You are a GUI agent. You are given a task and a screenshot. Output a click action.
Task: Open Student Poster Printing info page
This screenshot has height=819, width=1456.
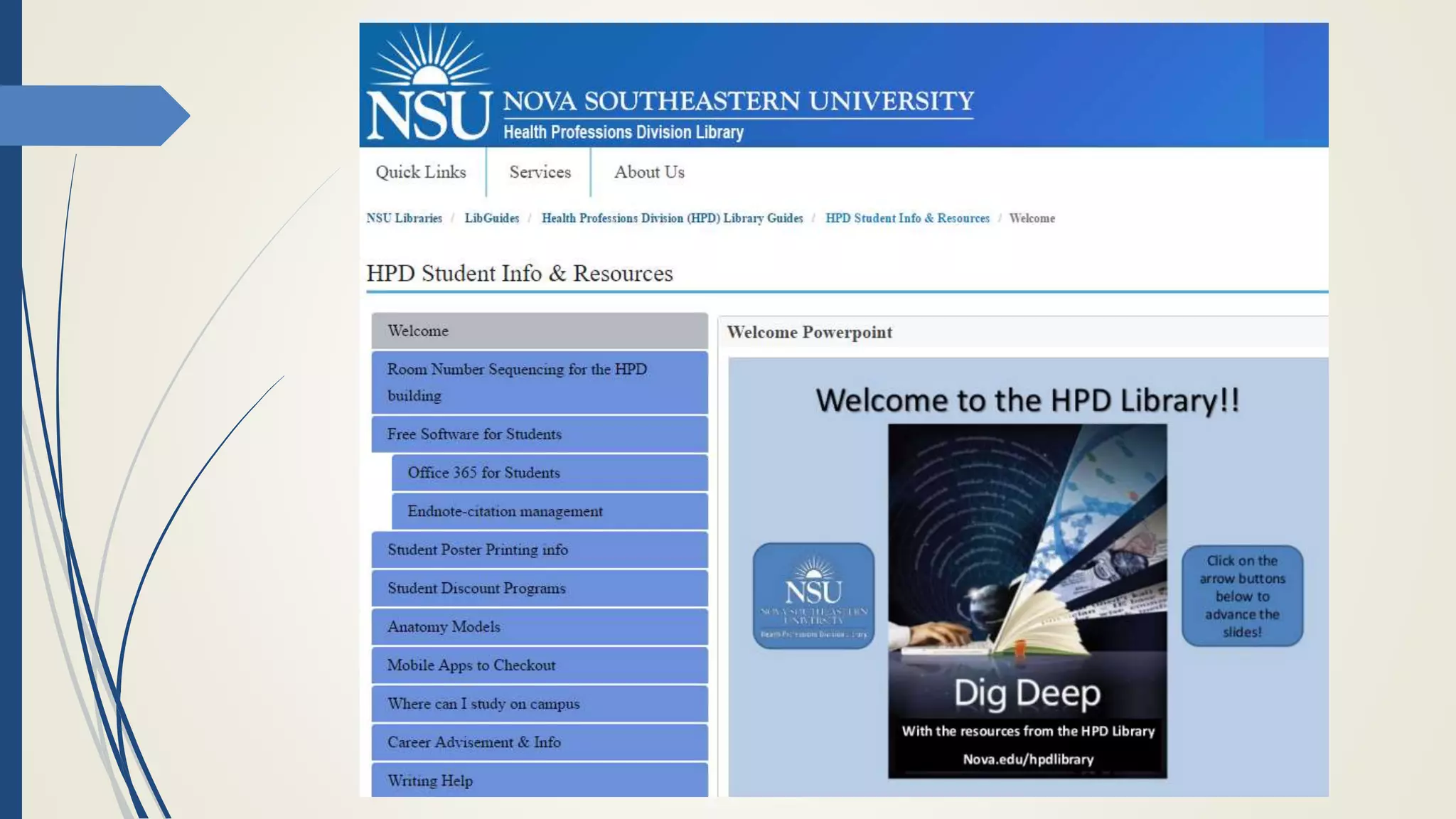[x=539, y=550]
